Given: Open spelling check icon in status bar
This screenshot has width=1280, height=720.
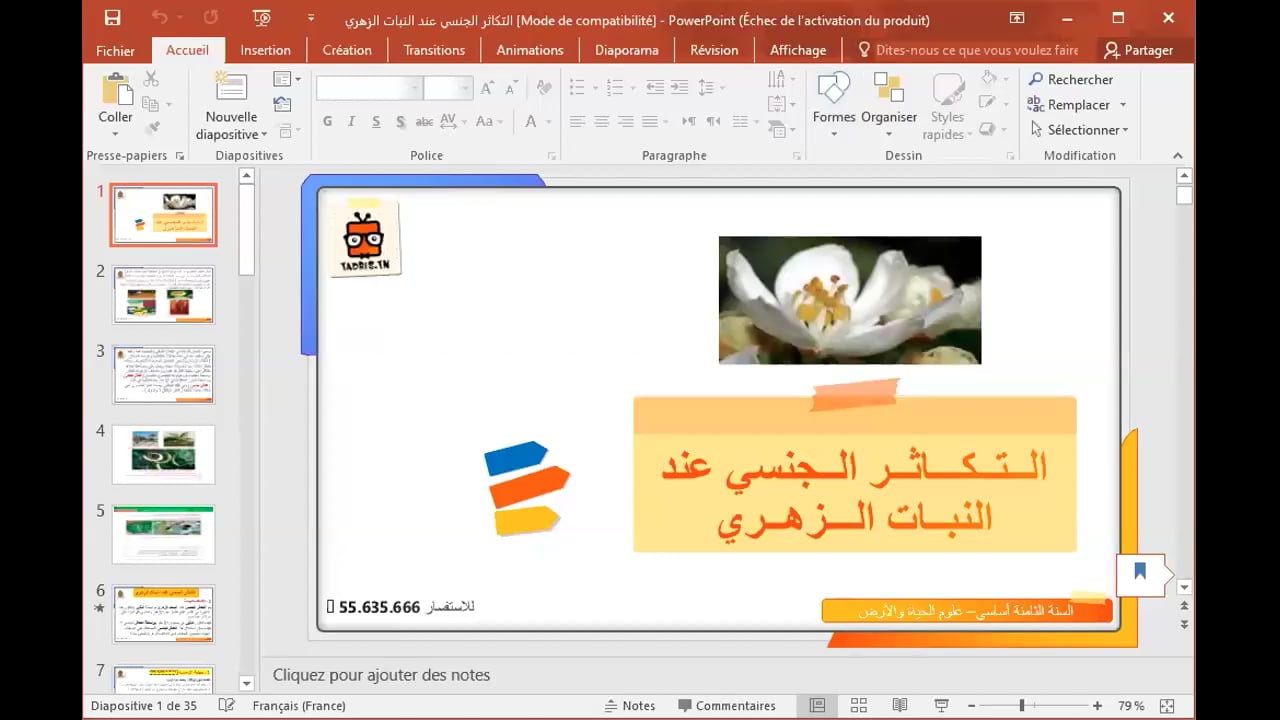Looking at the screenshot, I should point(227,705).
